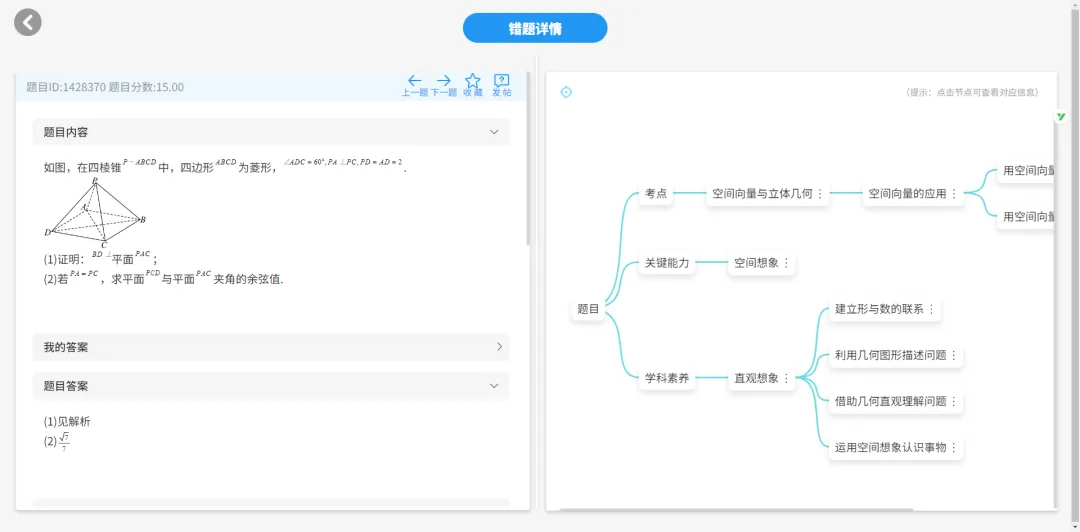
Task: Expand the 我的答案 section
Action: coord(271,347)
